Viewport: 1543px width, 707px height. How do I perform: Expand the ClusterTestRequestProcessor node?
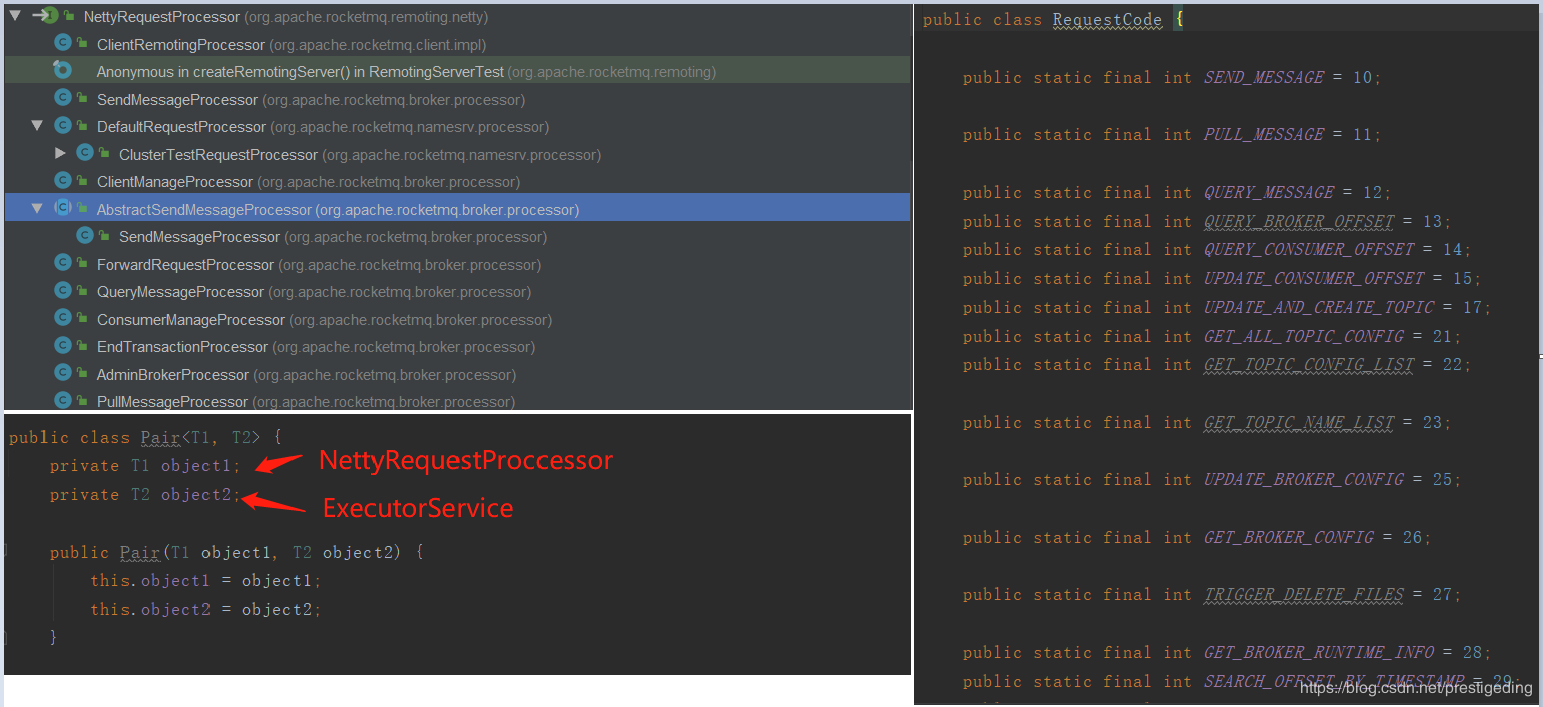click(60, 154)
